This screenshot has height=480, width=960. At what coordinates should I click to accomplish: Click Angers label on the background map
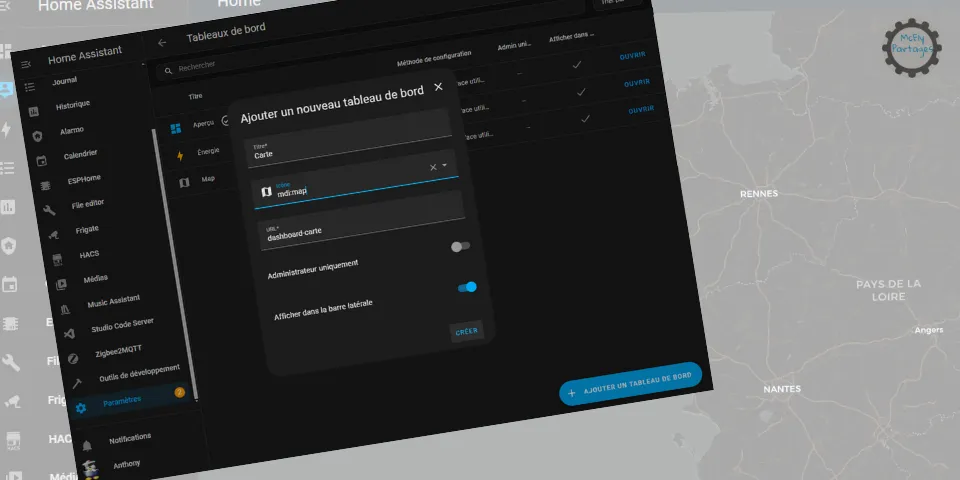(929, 330)
